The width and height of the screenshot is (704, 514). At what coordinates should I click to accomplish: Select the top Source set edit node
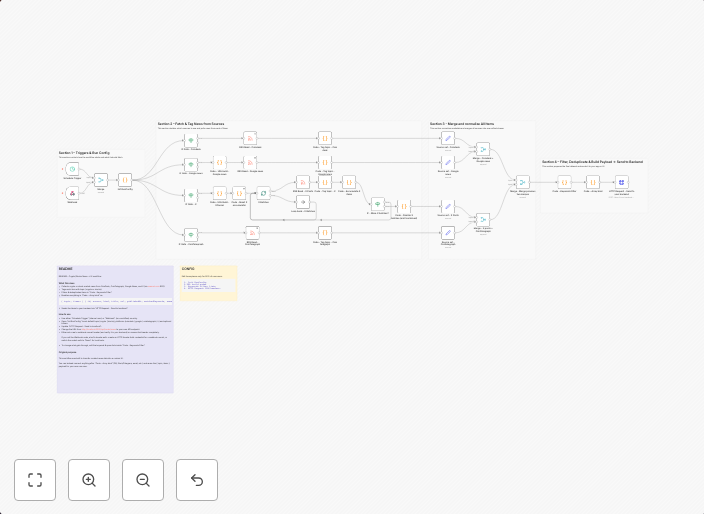pos(448,138)
